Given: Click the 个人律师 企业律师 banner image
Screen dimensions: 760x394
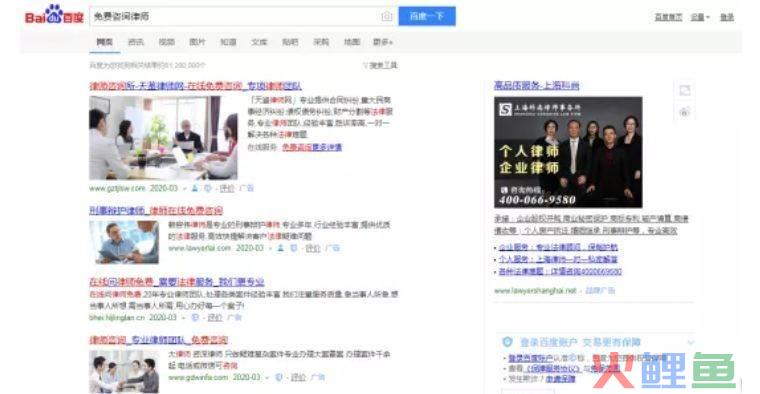Looking at the screenshot, I should [568, 152].
